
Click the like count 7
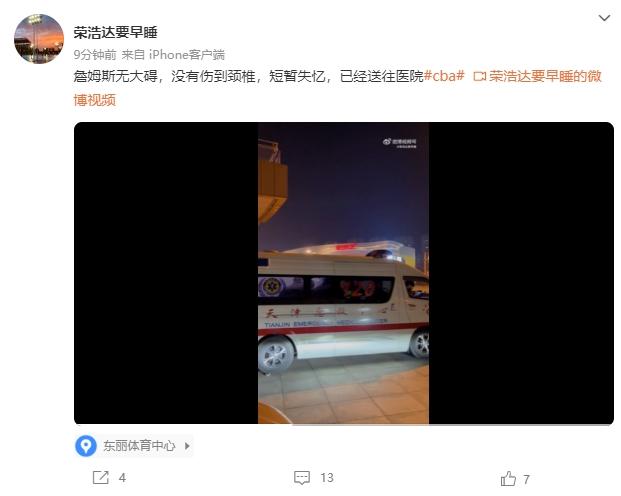pos(526,479)
